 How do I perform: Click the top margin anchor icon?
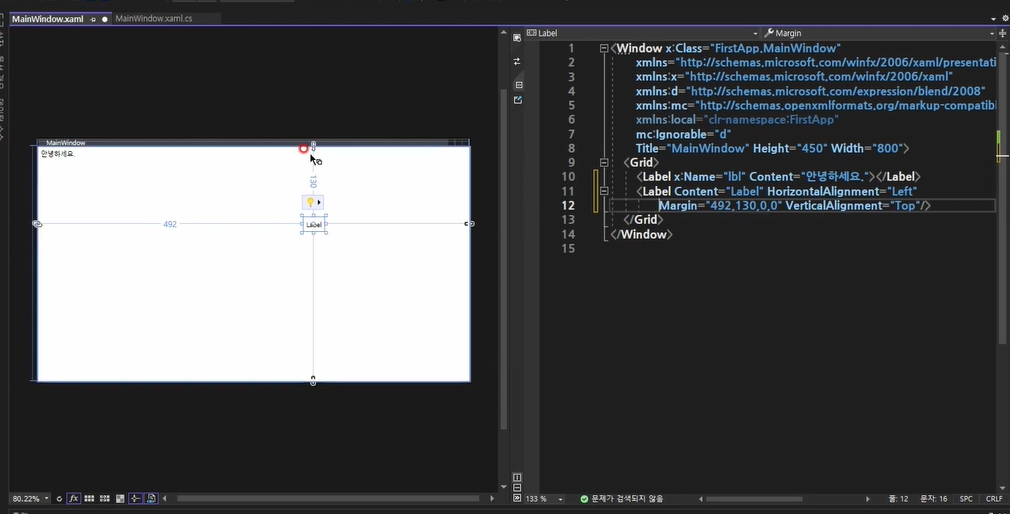click(313, 145)
